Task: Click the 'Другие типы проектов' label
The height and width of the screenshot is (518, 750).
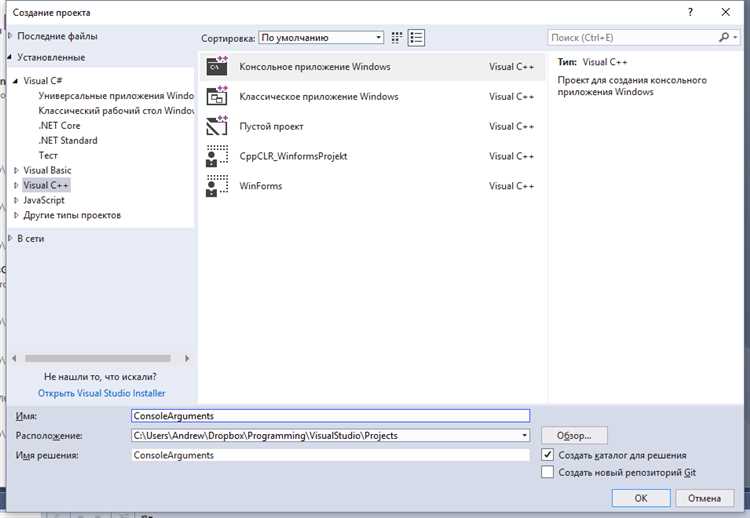Action: [72, 215]
